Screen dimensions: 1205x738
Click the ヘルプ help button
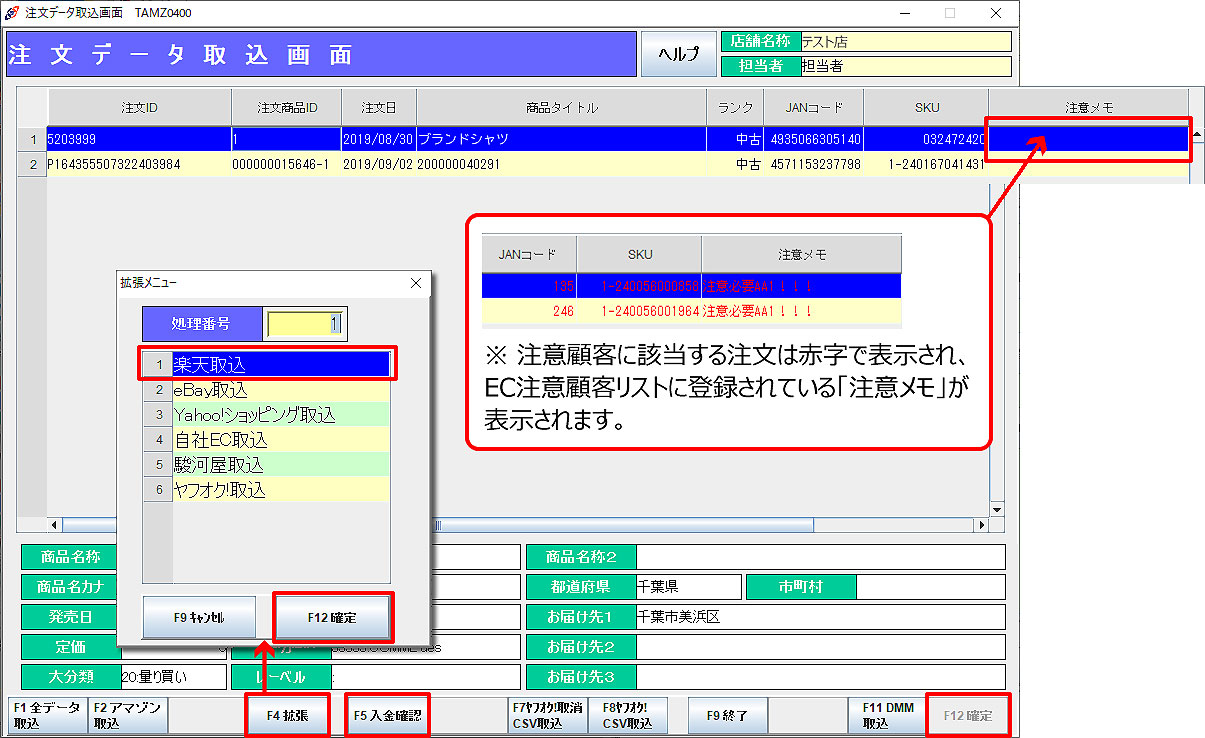coord(678,54)
